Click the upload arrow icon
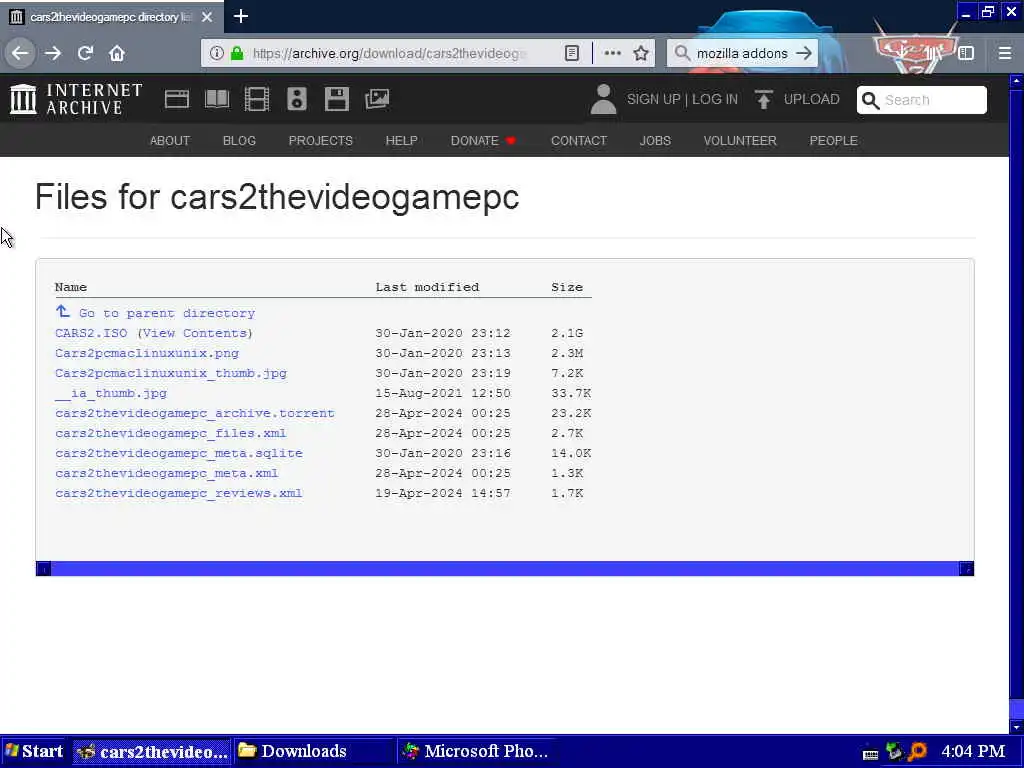1024x768 pixels. click(763, 99)
